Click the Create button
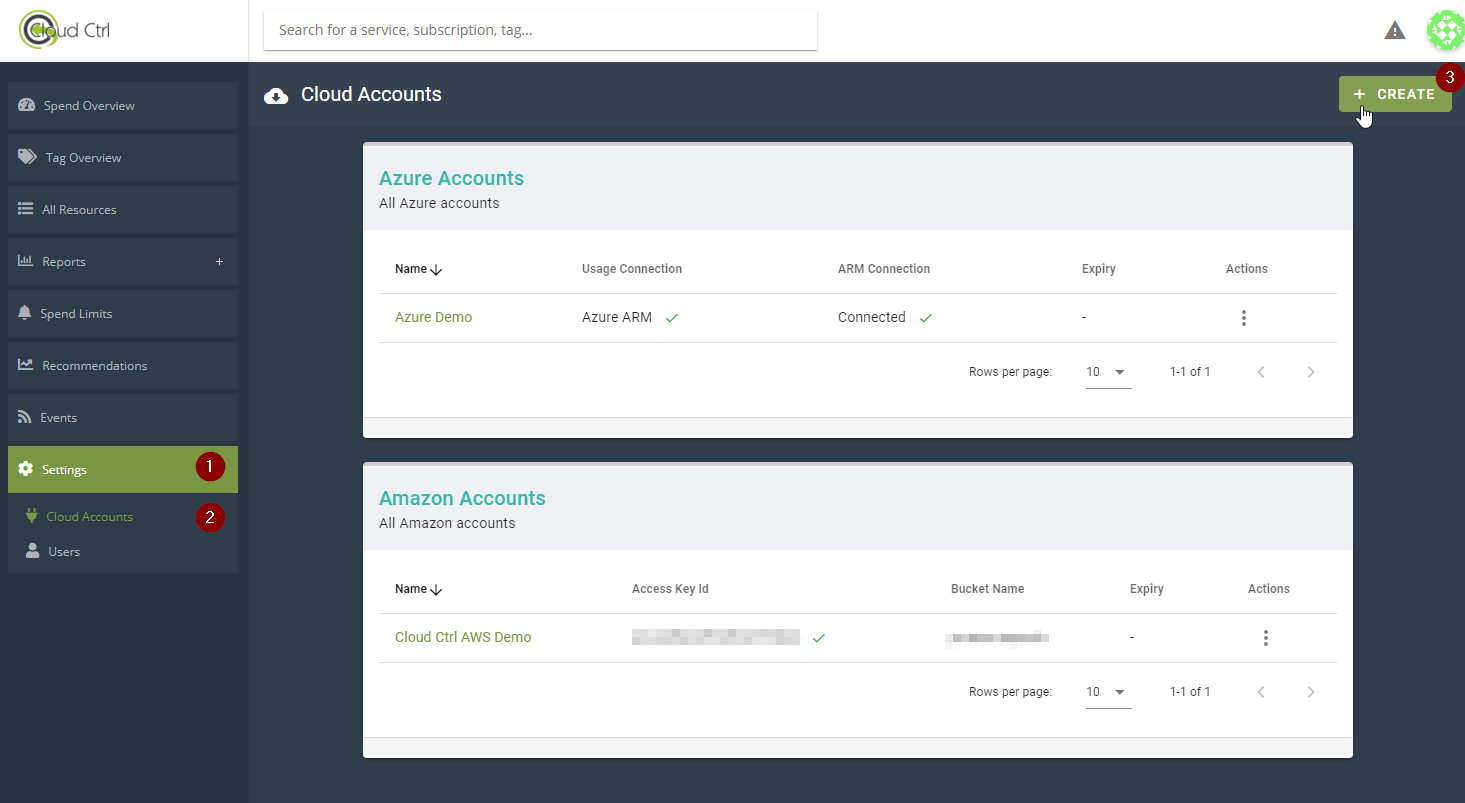 1394,94
